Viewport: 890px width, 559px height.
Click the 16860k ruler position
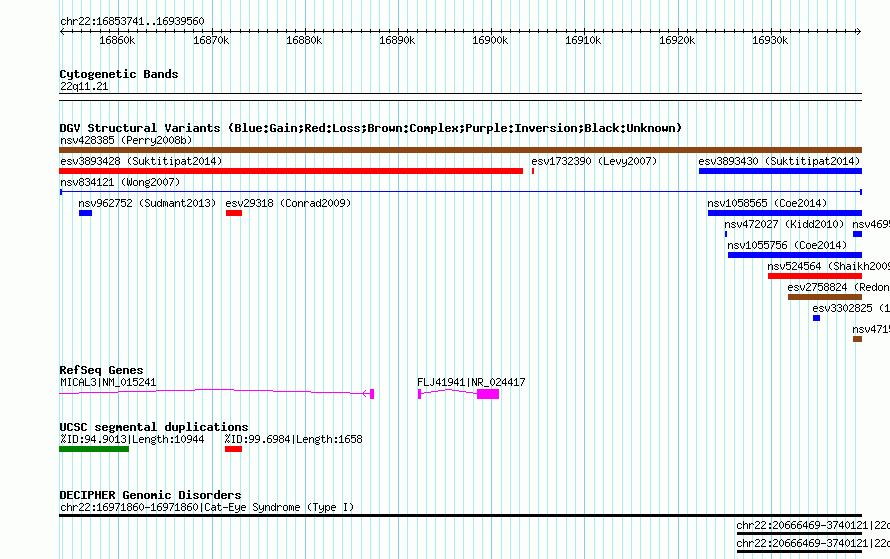click(117, 40)
